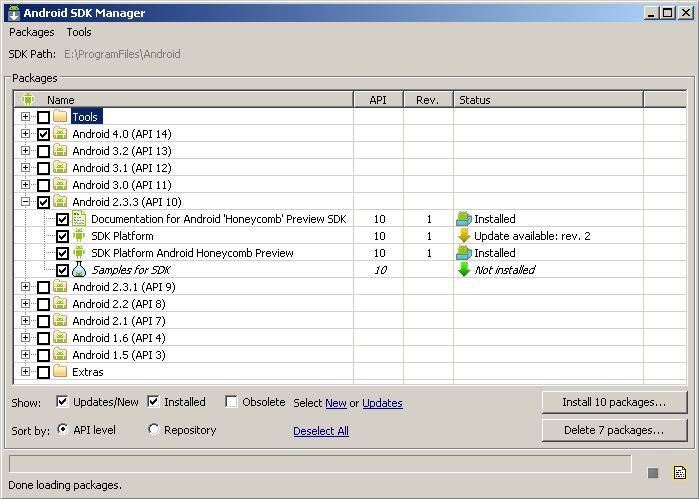Viewport: 699px width, 499px height.
Task: Click the API column header
Action: point(378,99)
